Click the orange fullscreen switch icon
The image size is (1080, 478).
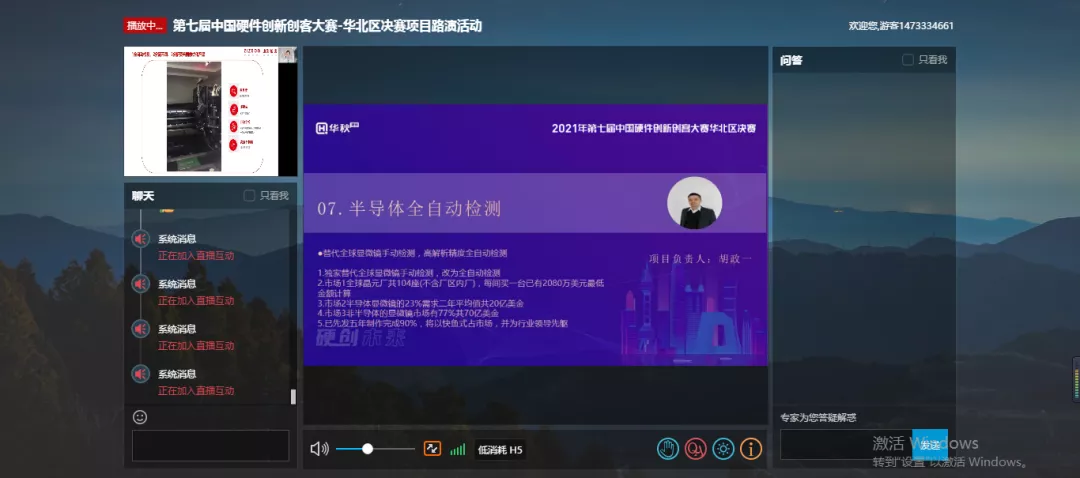point(433,449)
